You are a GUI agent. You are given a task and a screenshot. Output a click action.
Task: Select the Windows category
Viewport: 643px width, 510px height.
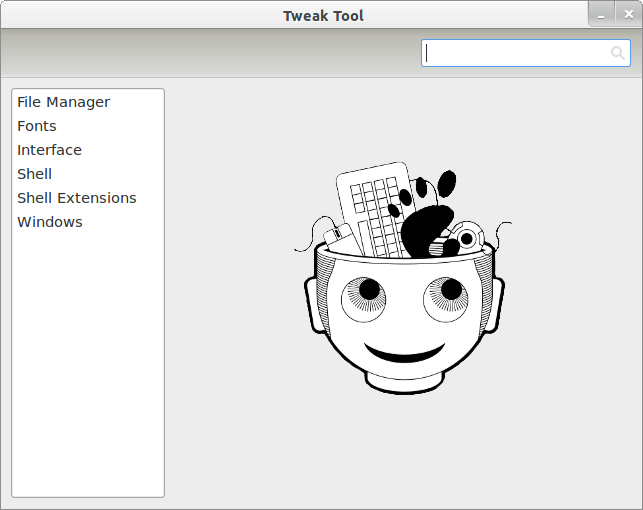coord(88,222)
